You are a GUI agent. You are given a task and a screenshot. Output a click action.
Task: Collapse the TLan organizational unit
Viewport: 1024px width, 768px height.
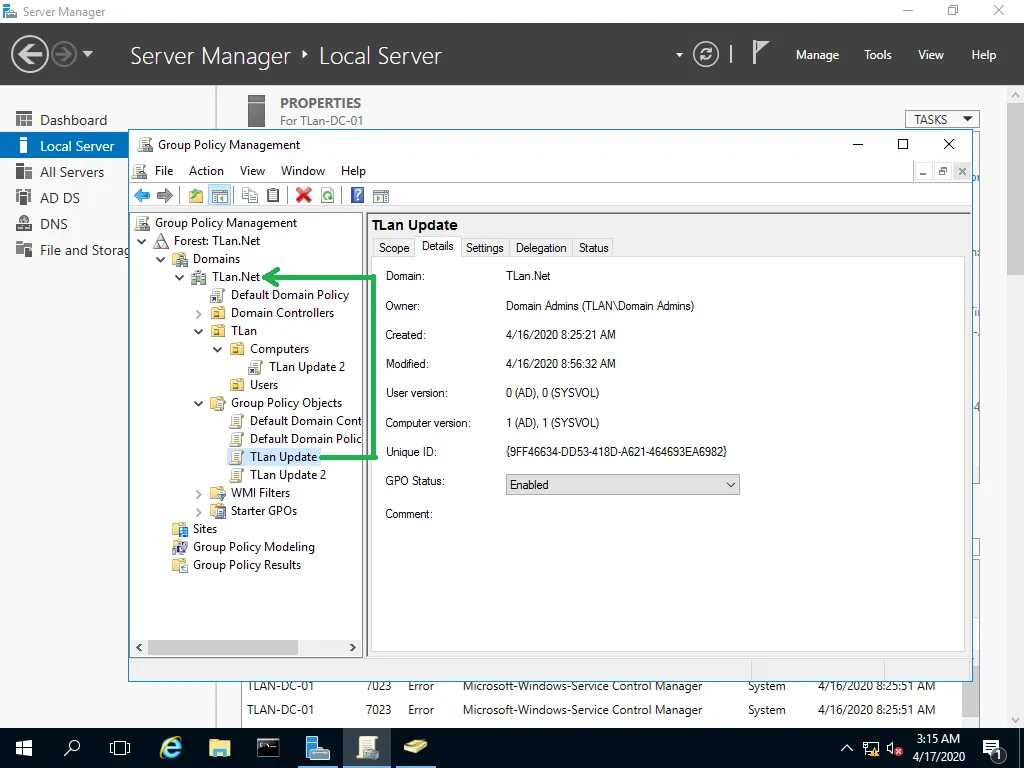point(199,331)
